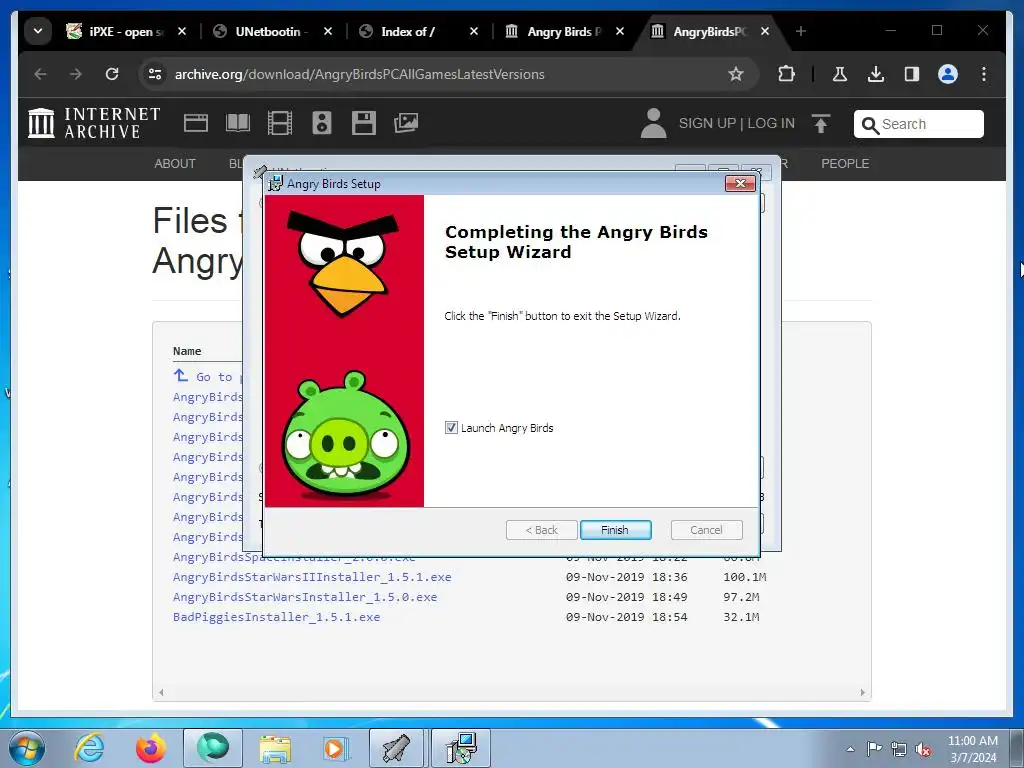Close the iPXE tab
This screenshot has width=1024, height=768.
(x=182, y=31)
